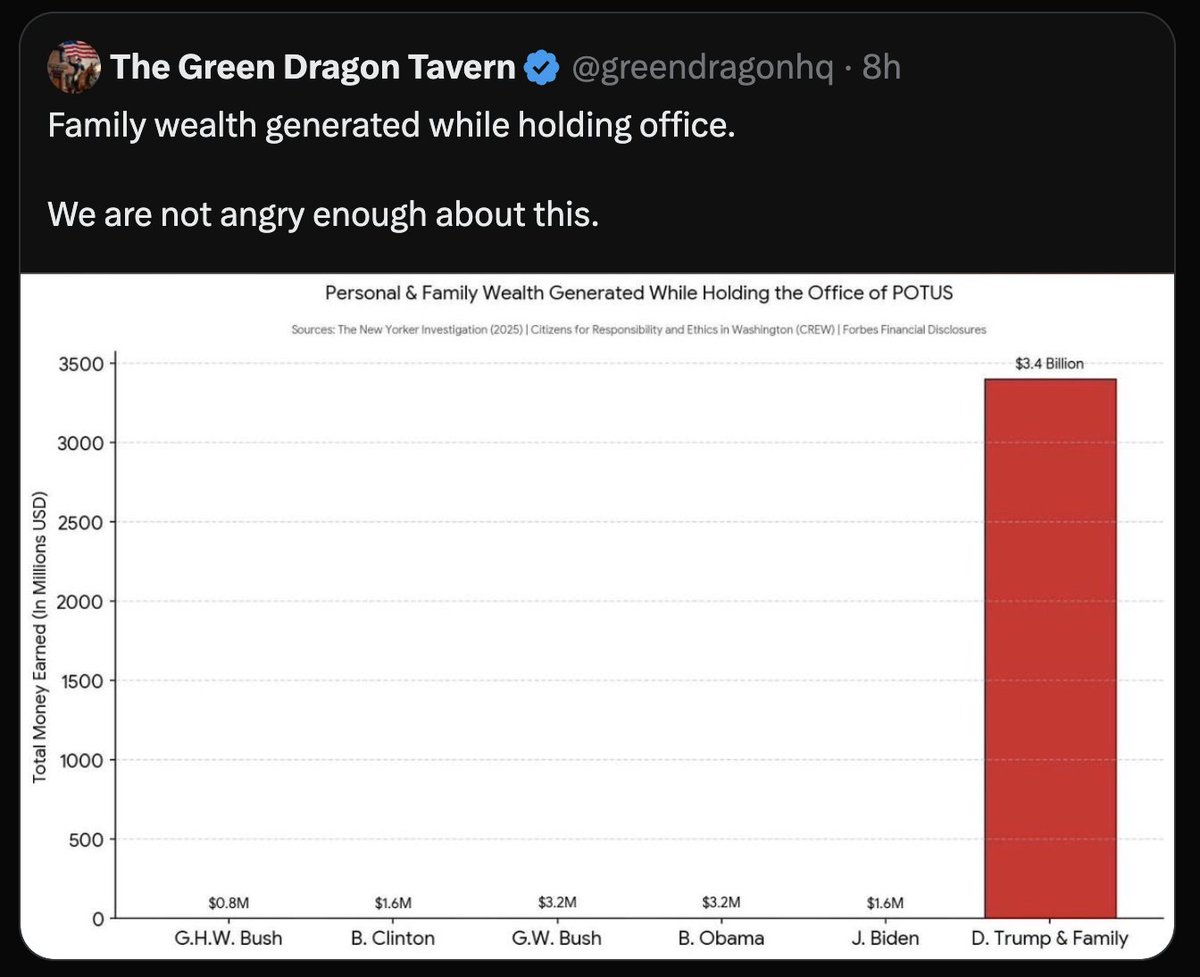Click the B. Clinton axis label
Image resolution: width=1200 pixels, height=977 pixels.
tap(392, 938)
